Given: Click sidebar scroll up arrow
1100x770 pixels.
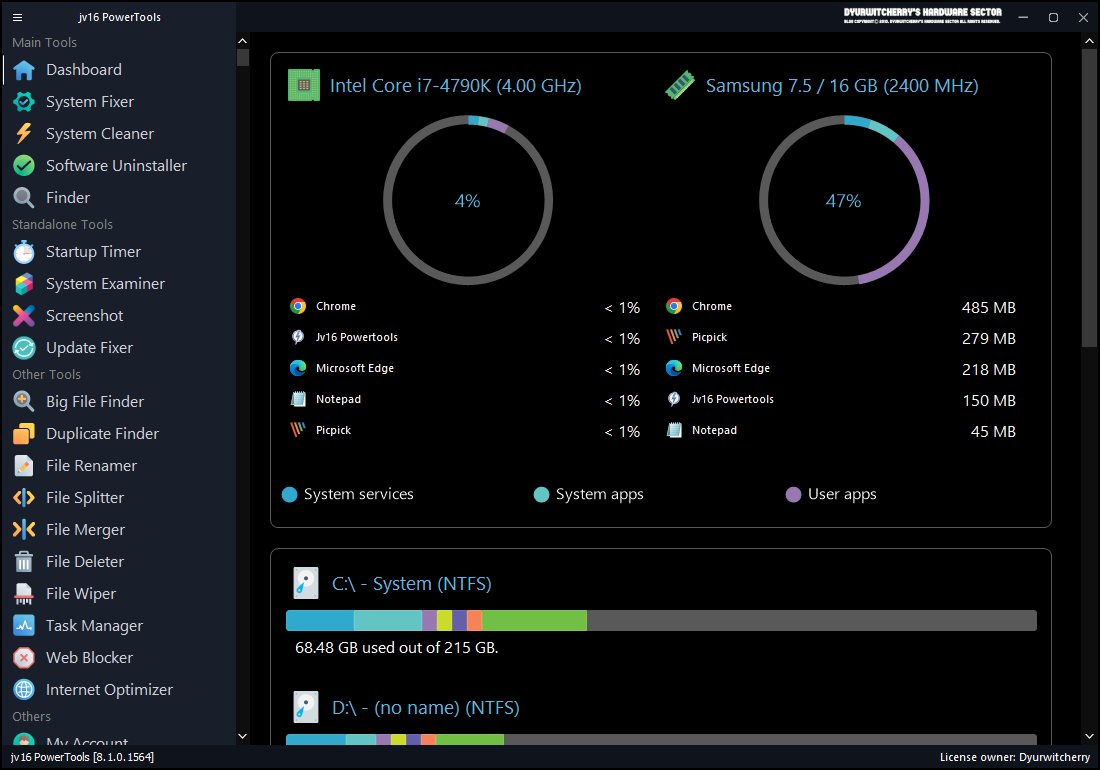Looking at the screenshot, I should point(243,41).
